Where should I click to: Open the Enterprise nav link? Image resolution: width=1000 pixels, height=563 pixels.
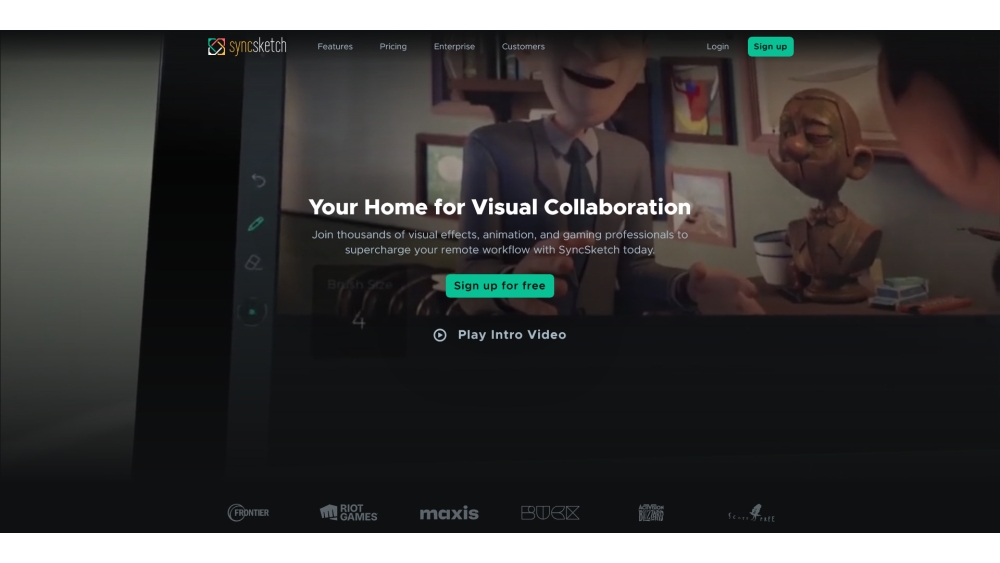point(454,47)
